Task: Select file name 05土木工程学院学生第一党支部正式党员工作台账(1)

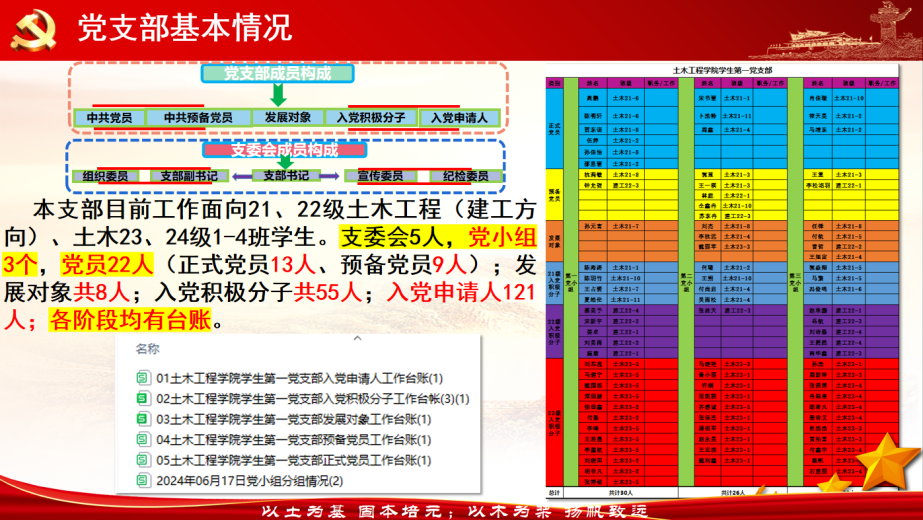Action: click(294, 460)
